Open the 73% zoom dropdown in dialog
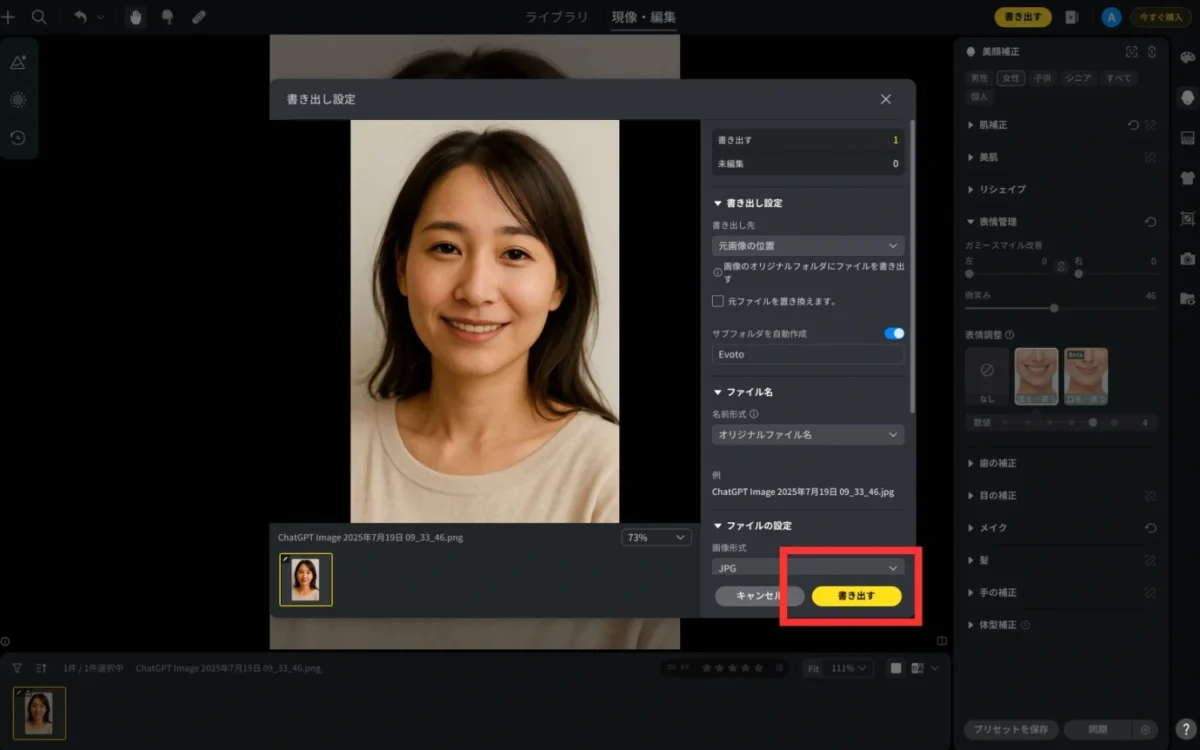 (656, 537)
